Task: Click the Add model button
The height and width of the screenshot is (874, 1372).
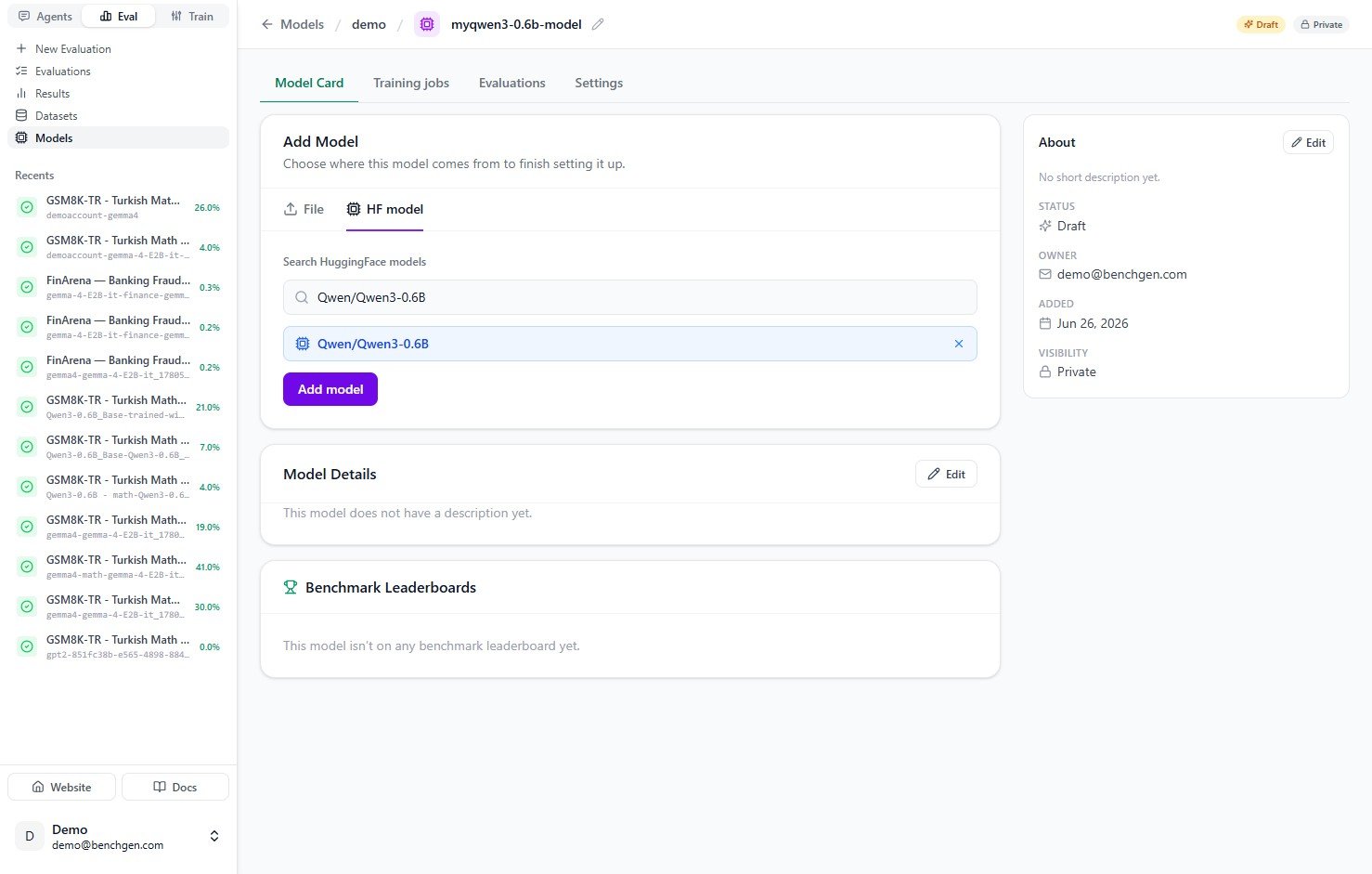Action: (330, 389)
